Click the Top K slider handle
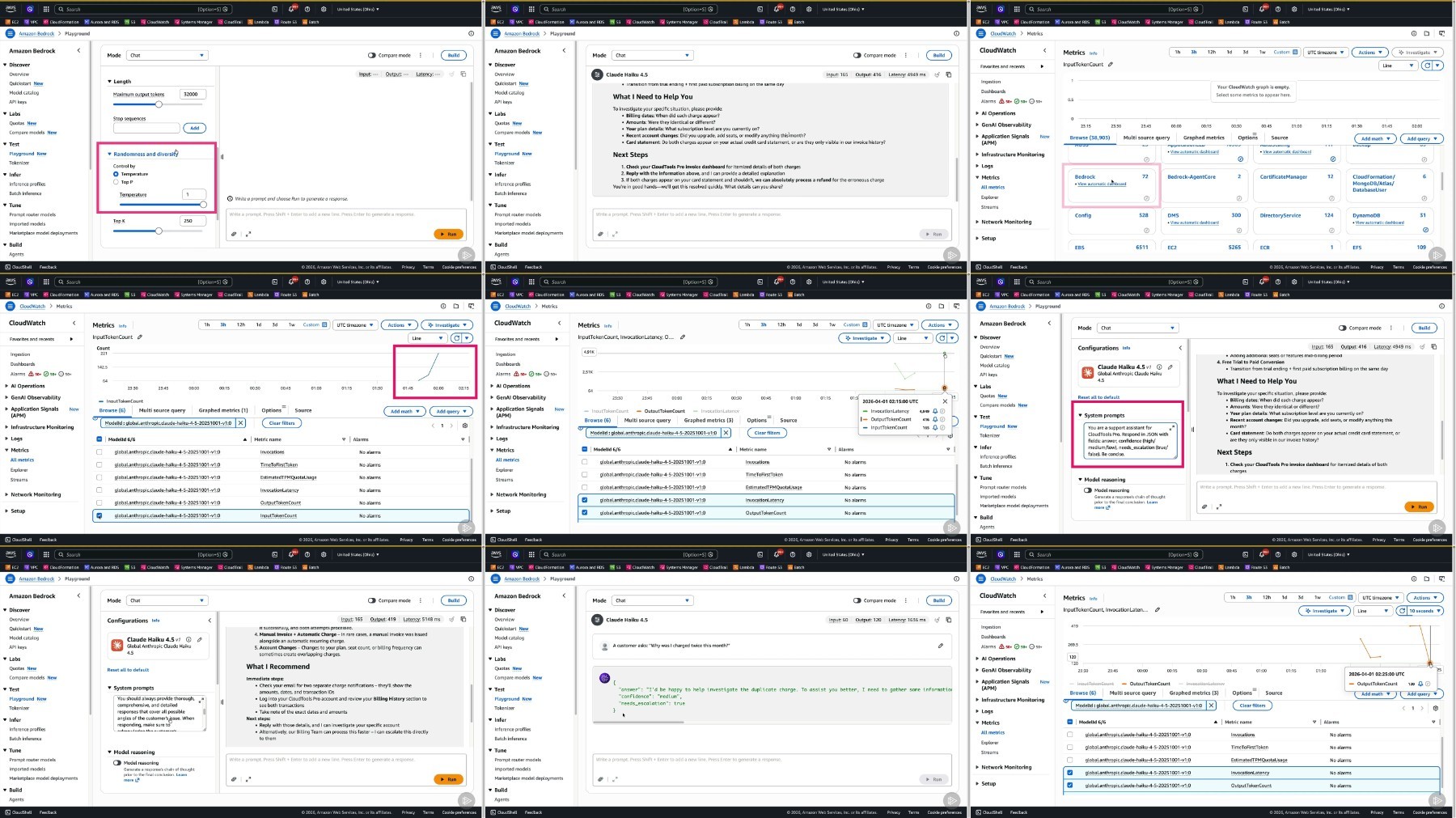This screenshot has height=818, width=1456. 159,231
